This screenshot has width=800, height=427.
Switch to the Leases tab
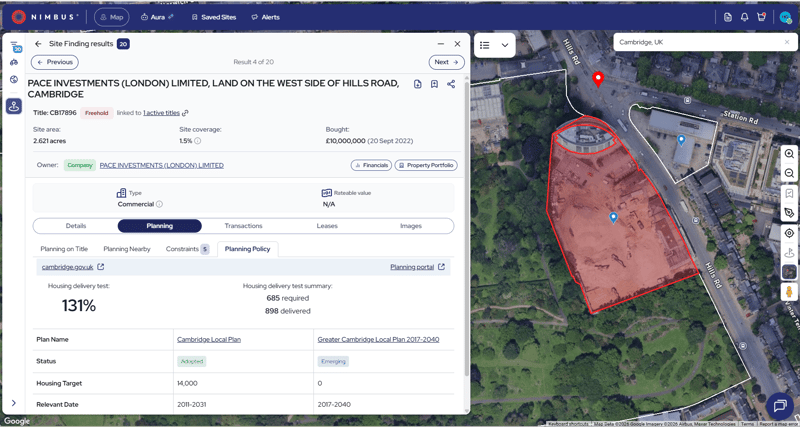[x=327, y=226]
